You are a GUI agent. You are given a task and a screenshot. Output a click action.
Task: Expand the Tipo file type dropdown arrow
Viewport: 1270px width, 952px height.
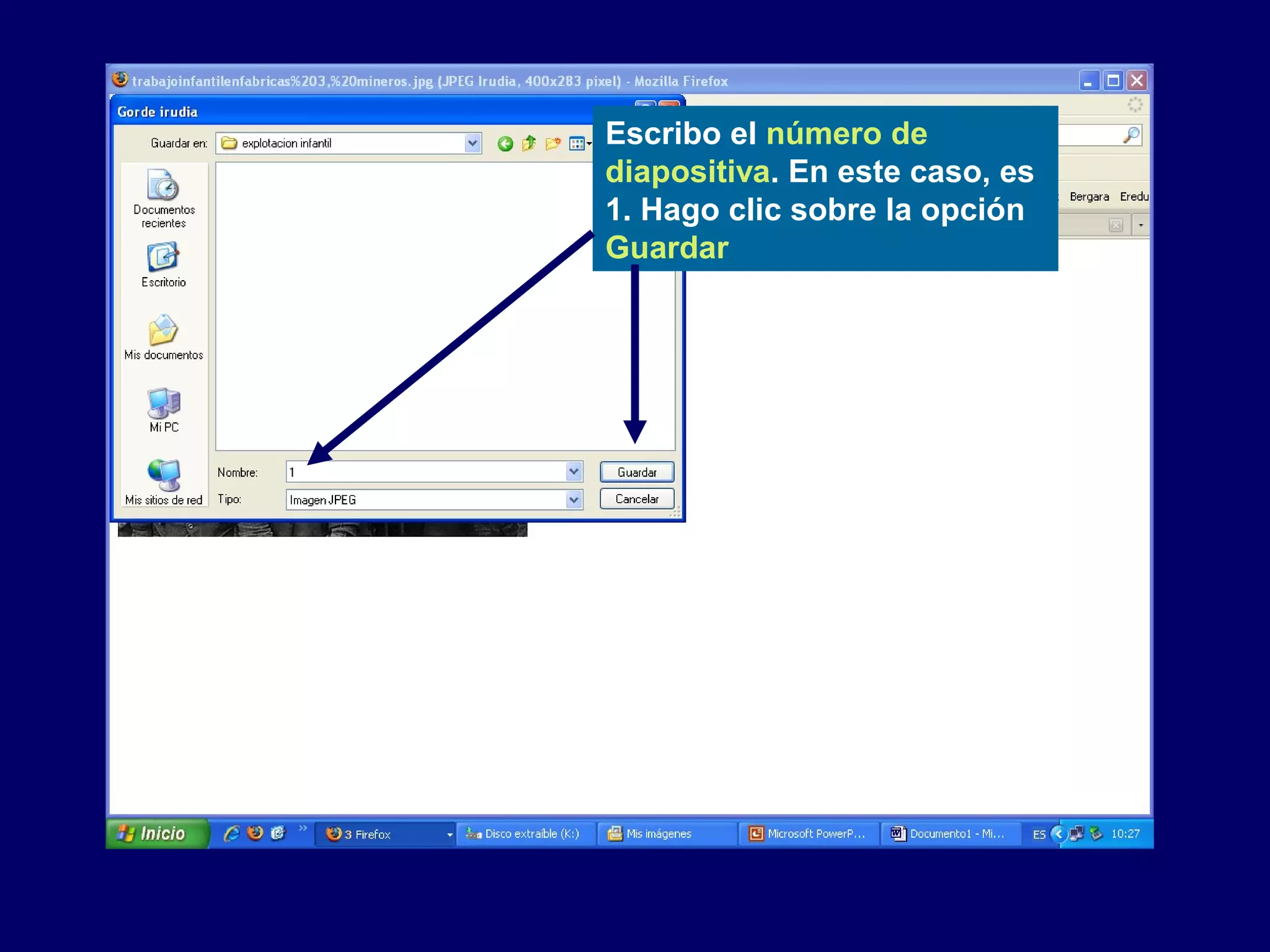tap(574, 500)
